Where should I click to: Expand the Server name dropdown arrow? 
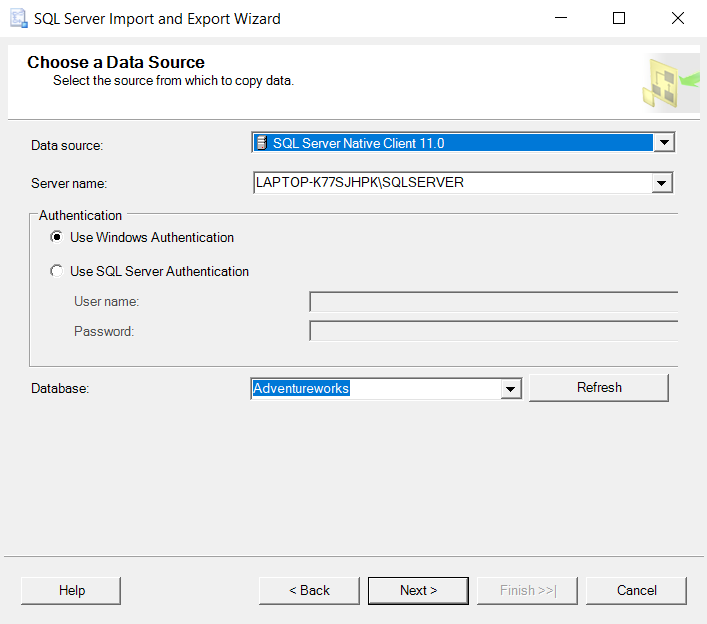(x=661, y=183)
